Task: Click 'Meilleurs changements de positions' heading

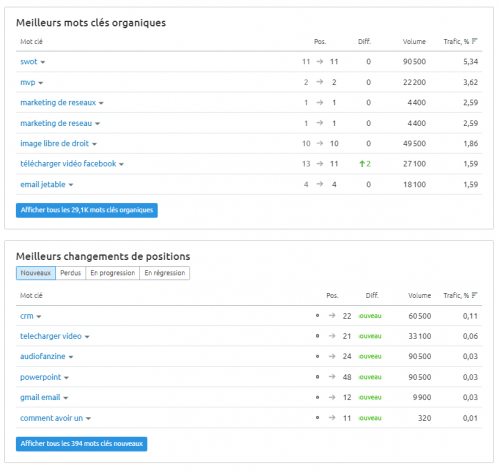Action: click(x=103, y=256)
